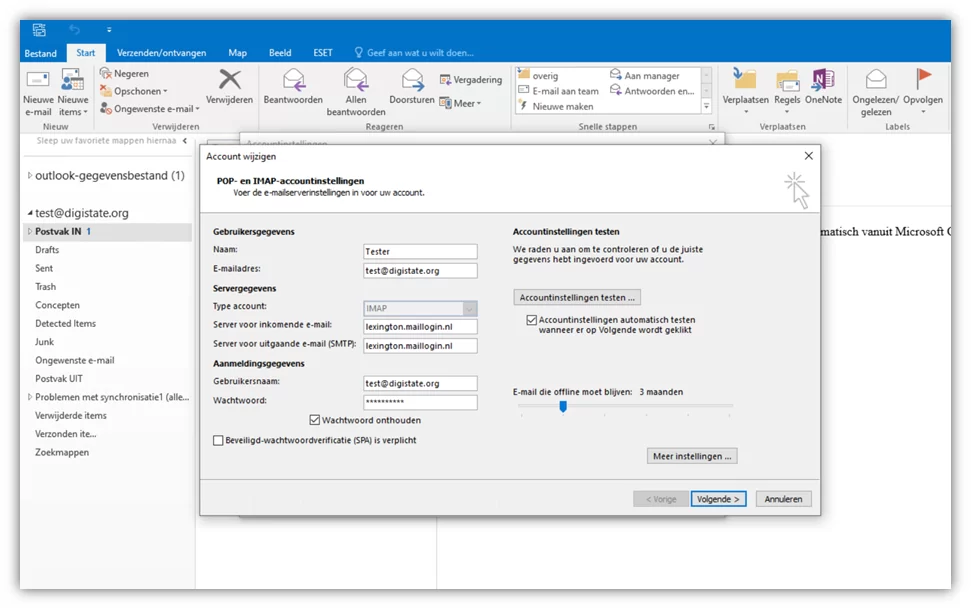Collapse the test@digistate.org account node

coord(29,213)
